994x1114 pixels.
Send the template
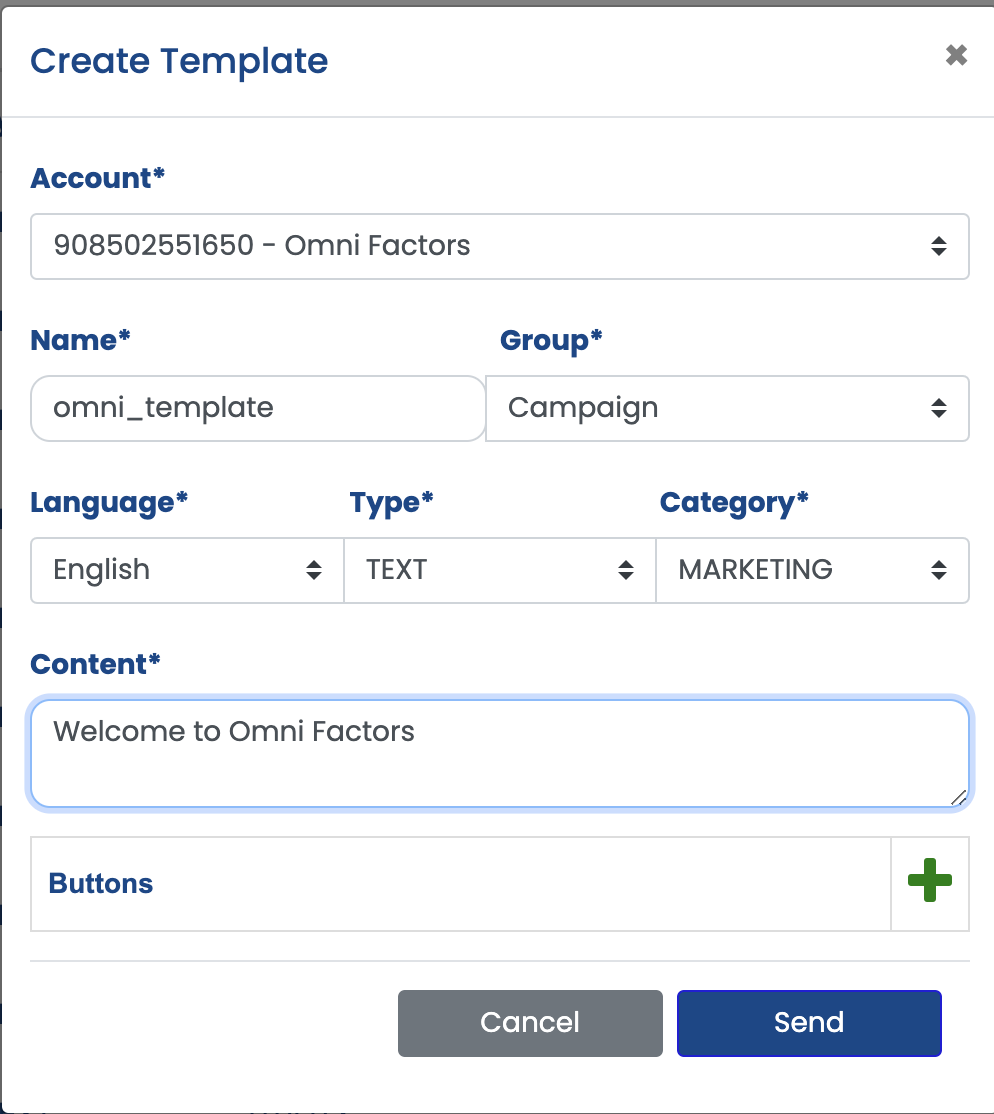click(809, 1023)
